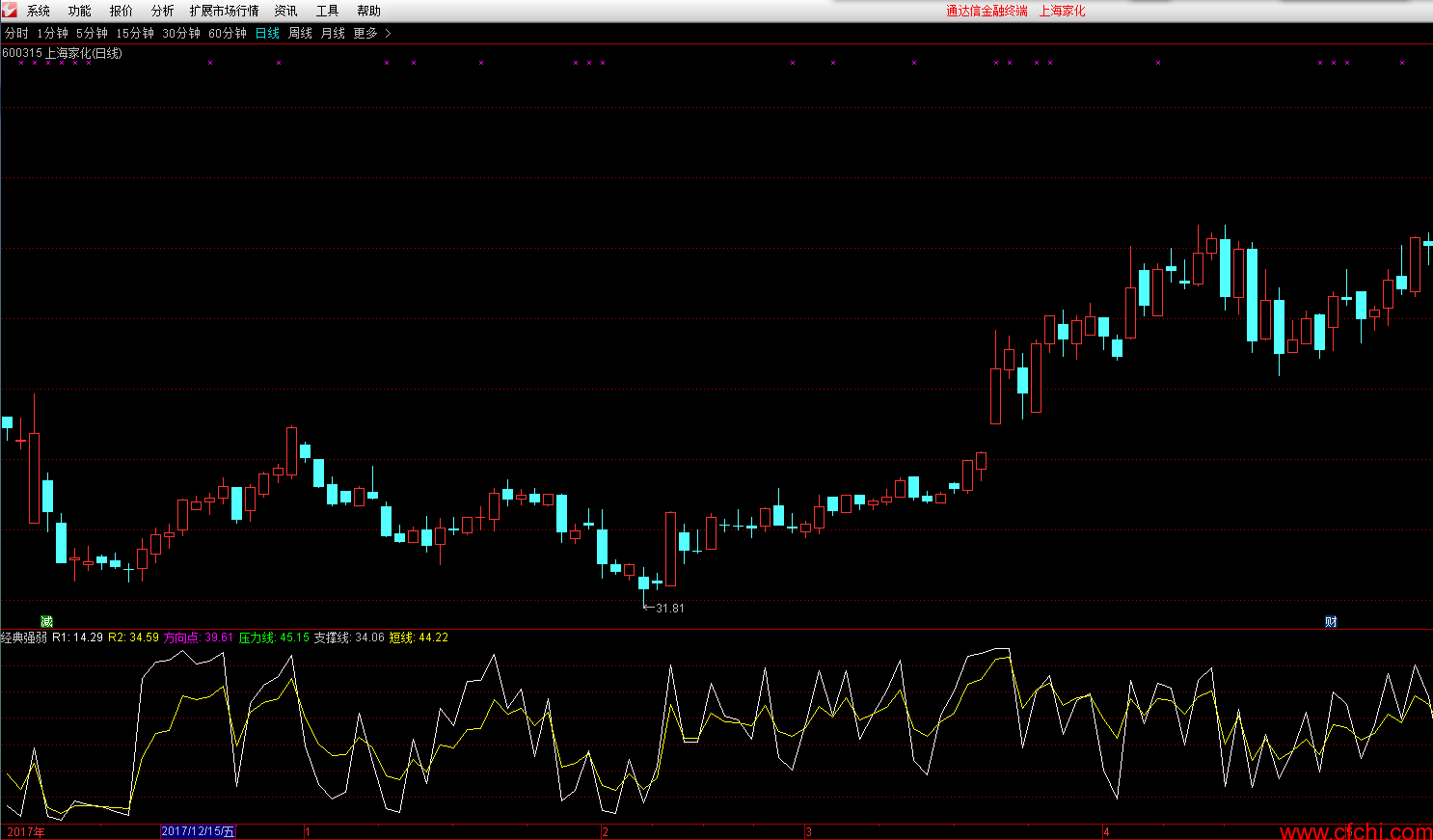Viewport: 1433px width, 840px height.
Task: Expand the 更多 periods list
Action: 365,33
